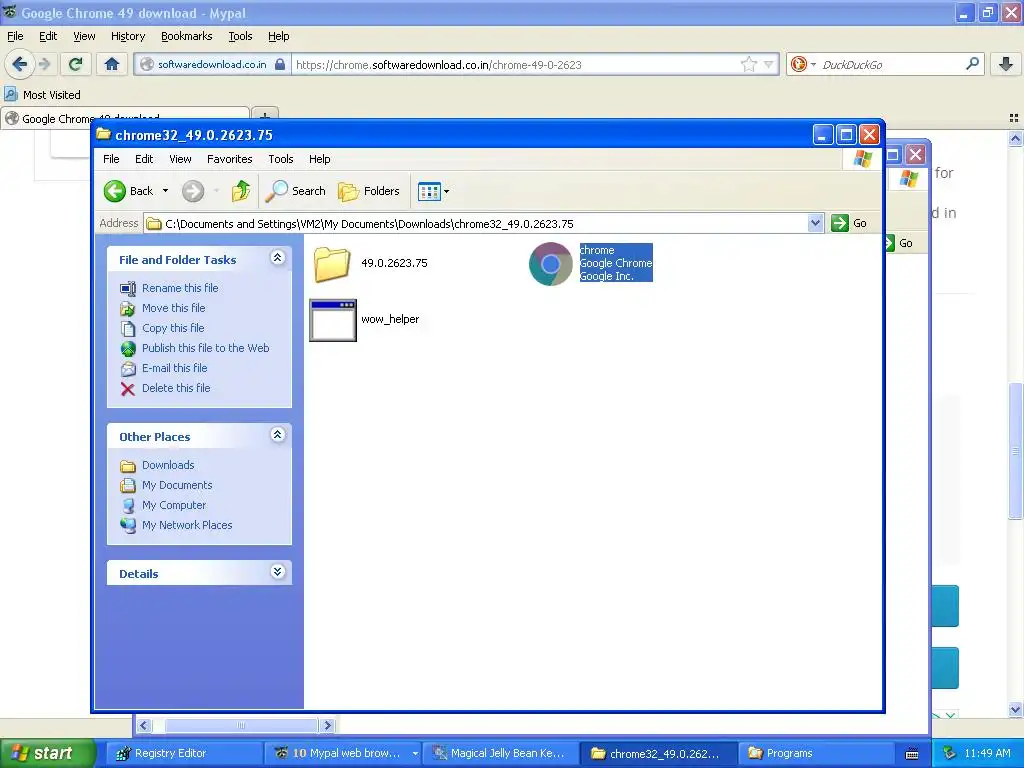Viewport: 1024px width, 768px height.
Task: Click Move this file
Action: (174, 308)
